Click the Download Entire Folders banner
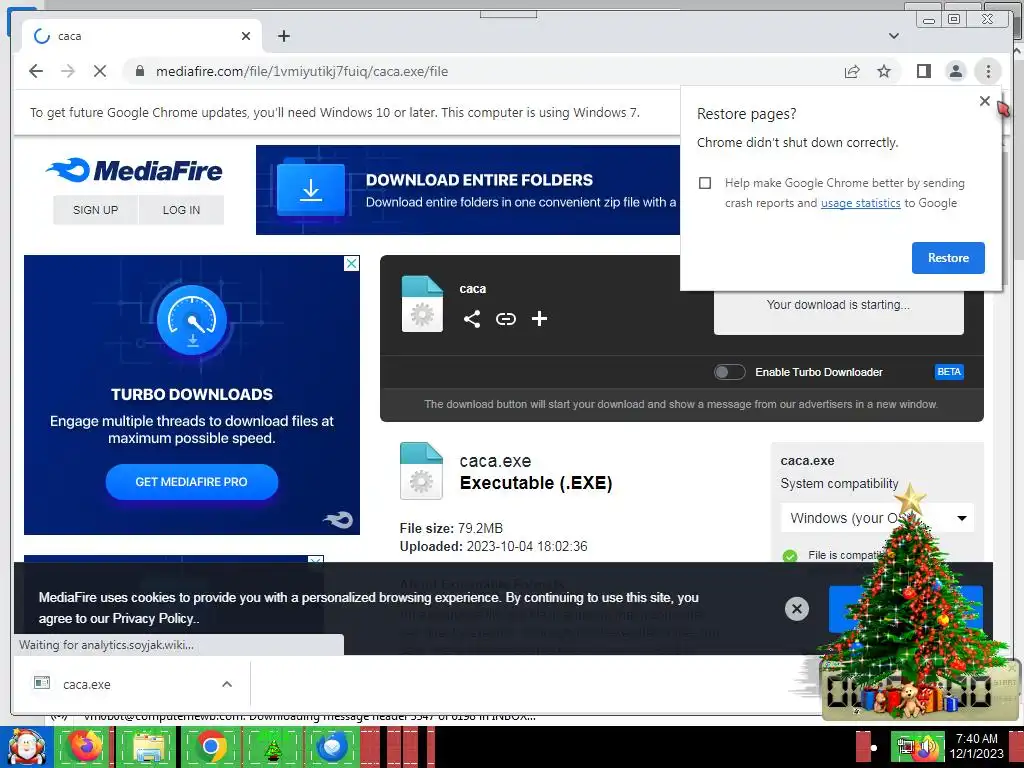This screenshot has width=1024, height=768. [468, 190]
